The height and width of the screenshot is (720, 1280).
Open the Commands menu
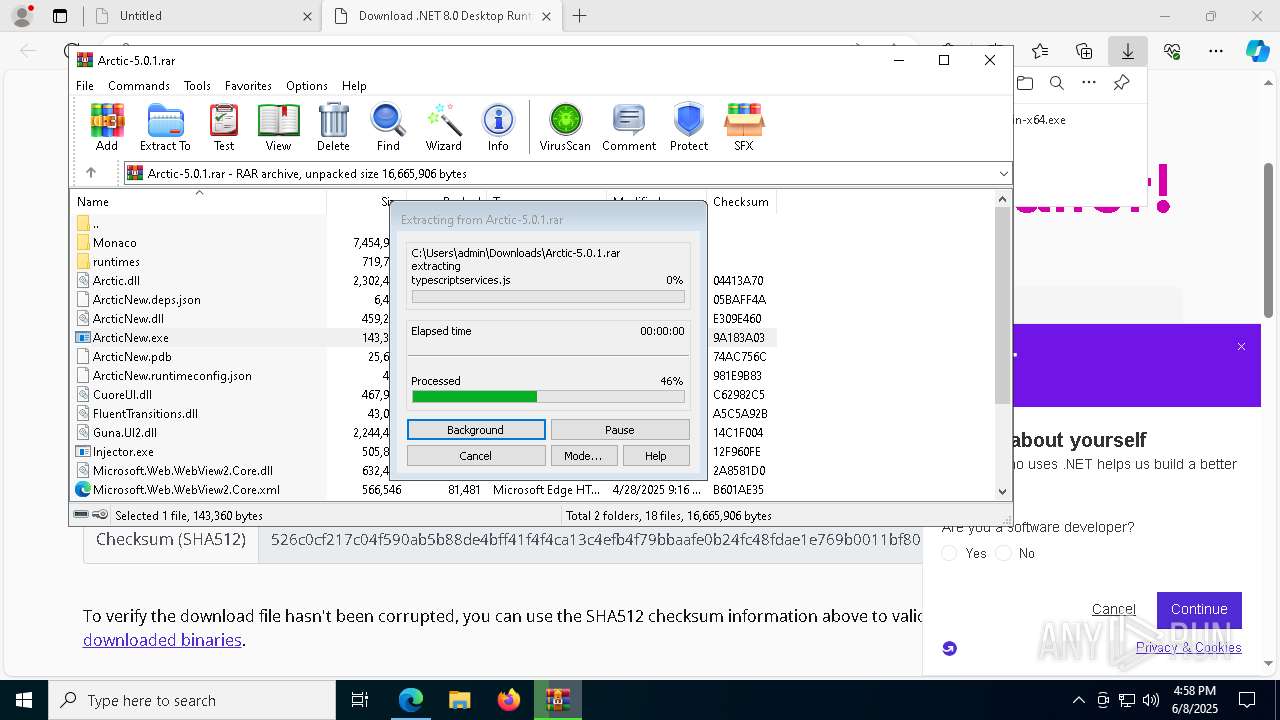(139, 86)
